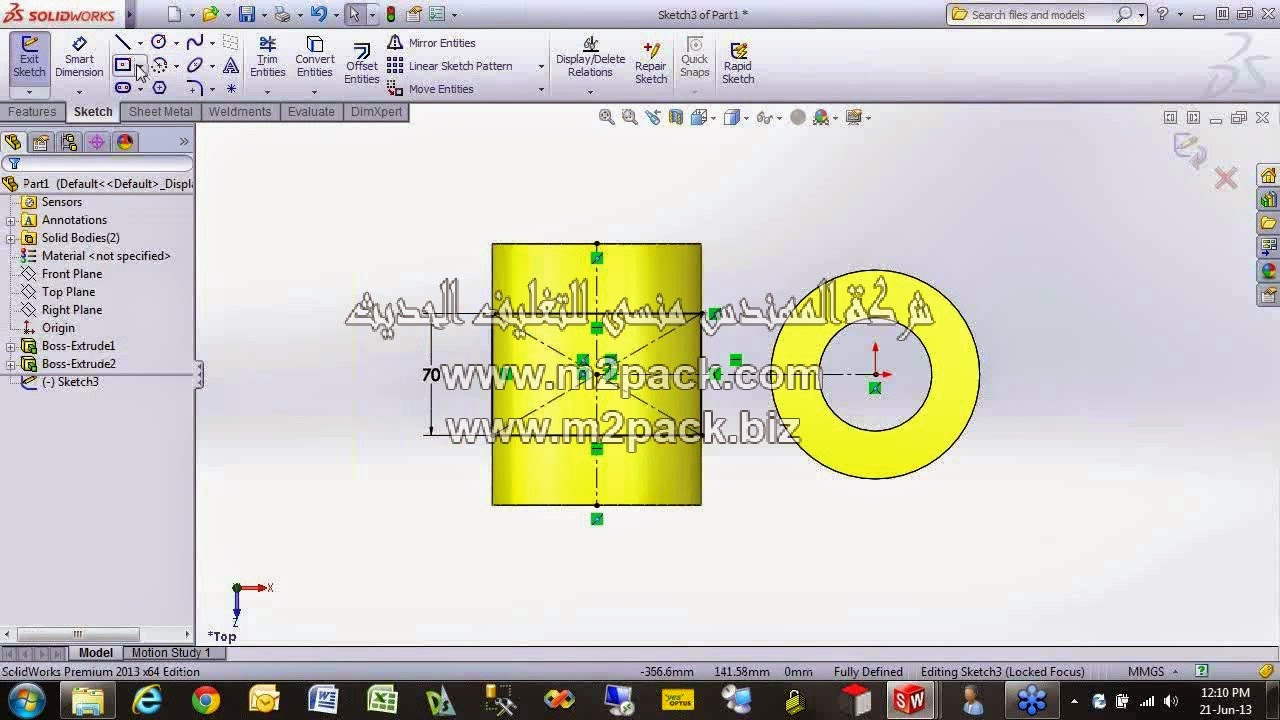Click sketch confirmation corner exit icon

pos(1190,149)
